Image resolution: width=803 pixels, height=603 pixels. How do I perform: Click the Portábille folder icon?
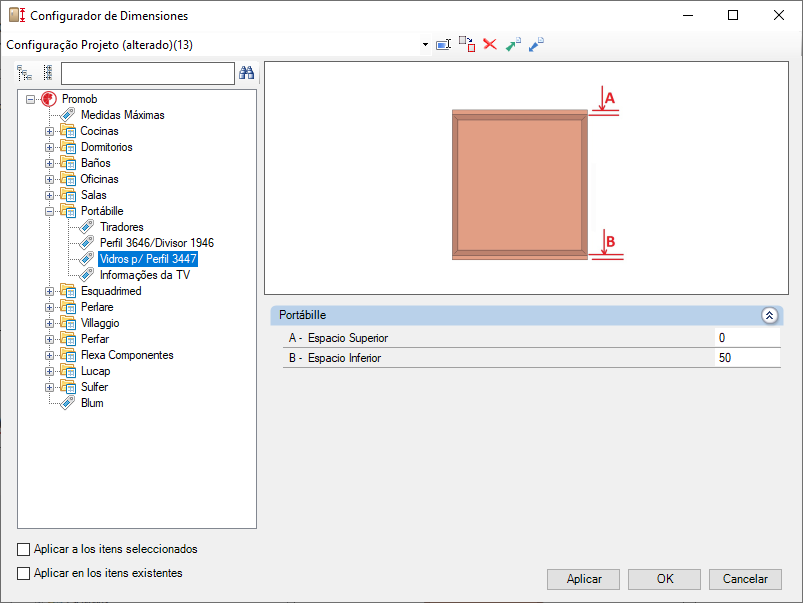68,211
